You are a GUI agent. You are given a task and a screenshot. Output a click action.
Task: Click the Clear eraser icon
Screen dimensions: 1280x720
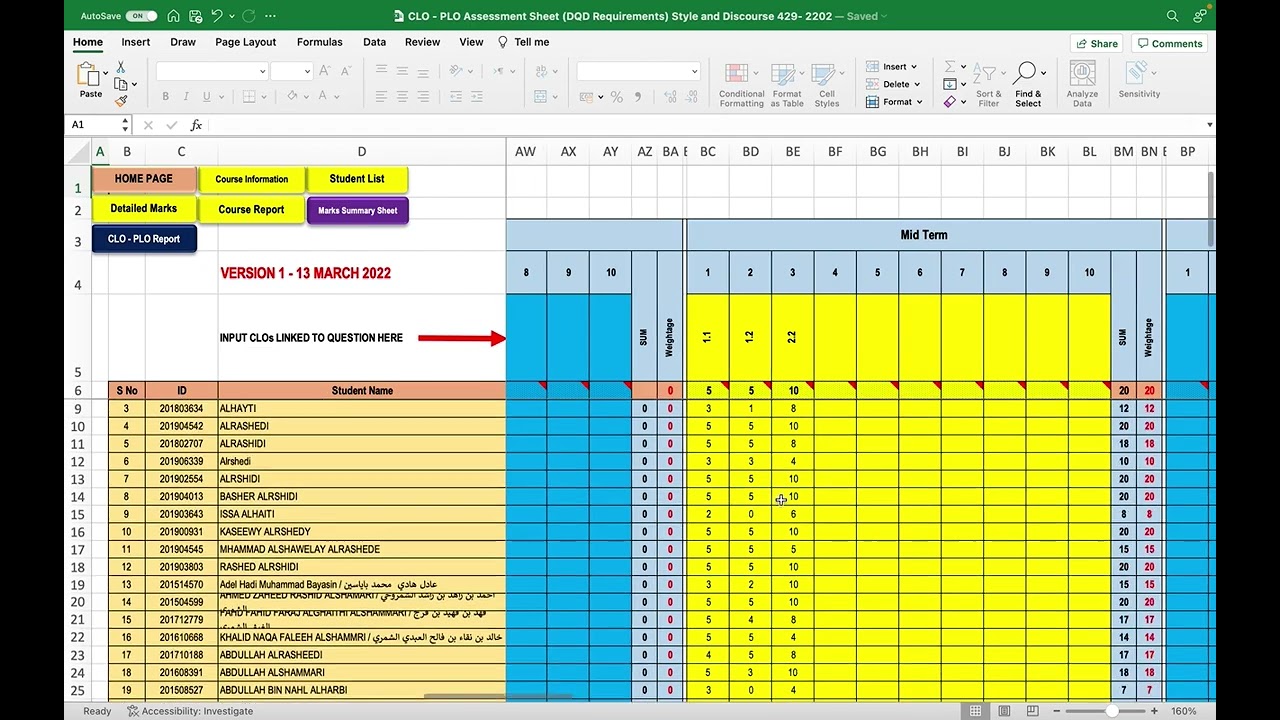(x=950, y=101)
